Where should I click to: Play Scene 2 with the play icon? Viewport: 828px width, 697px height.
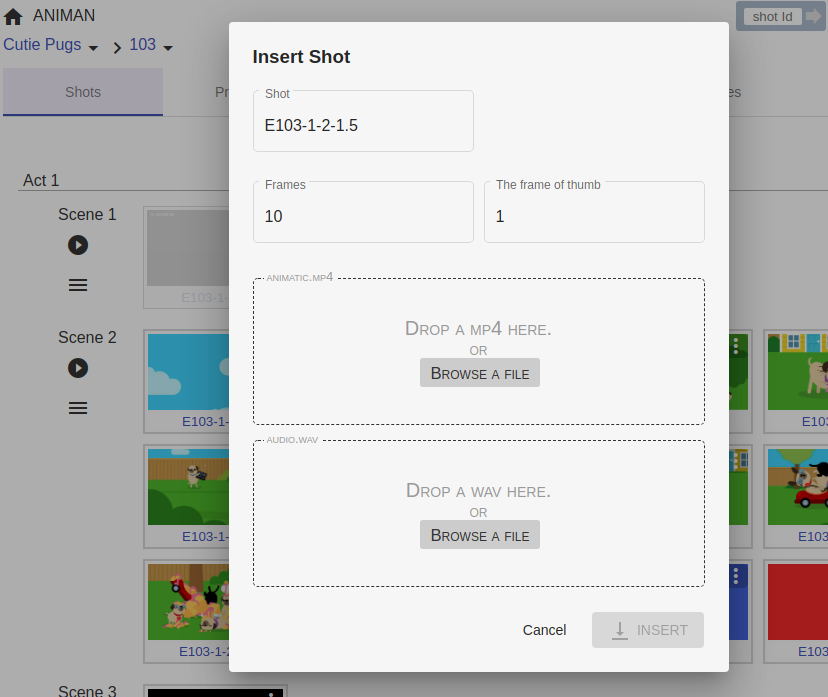click(x=78, y=368)
